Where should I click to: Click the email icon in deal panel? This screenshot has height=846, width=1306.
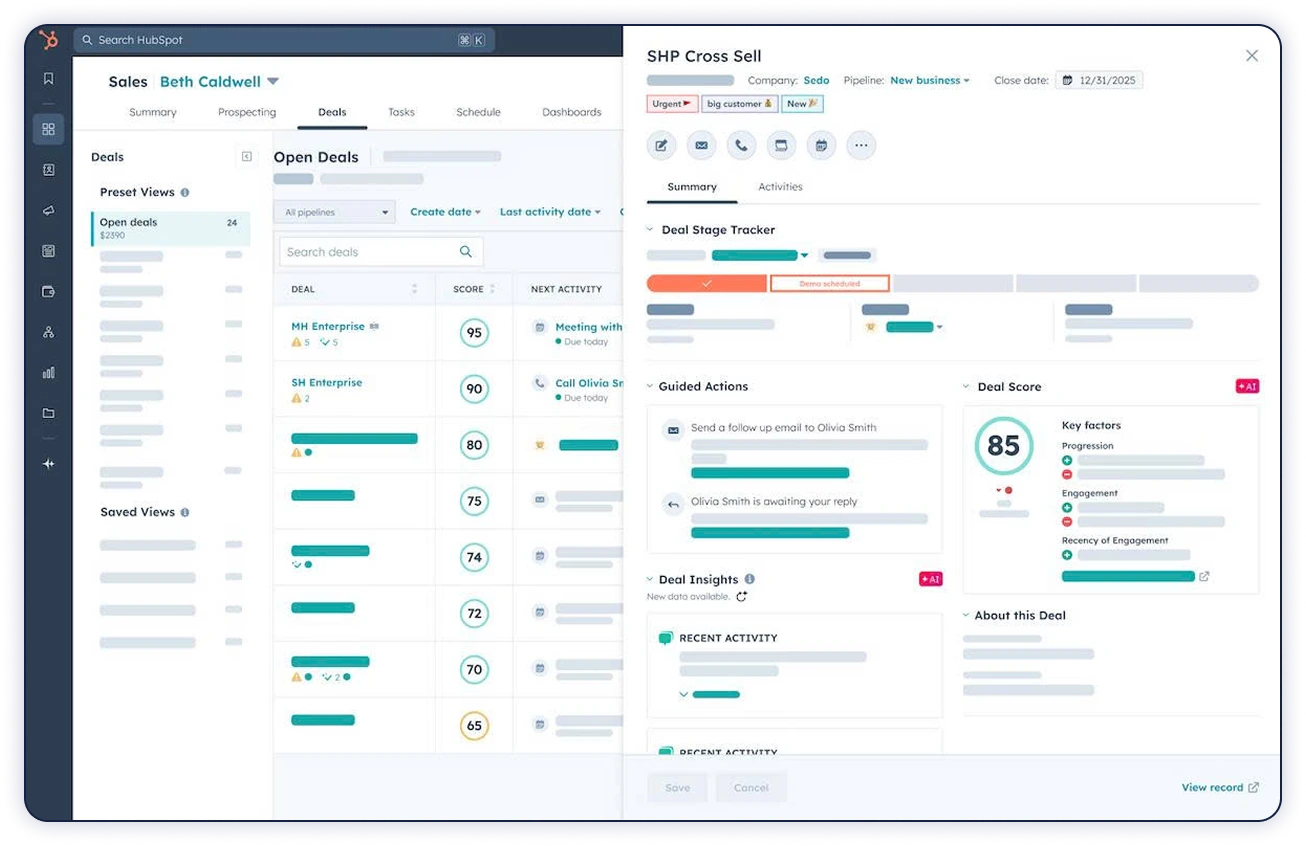pyautogui.click(x=701, y=146)
